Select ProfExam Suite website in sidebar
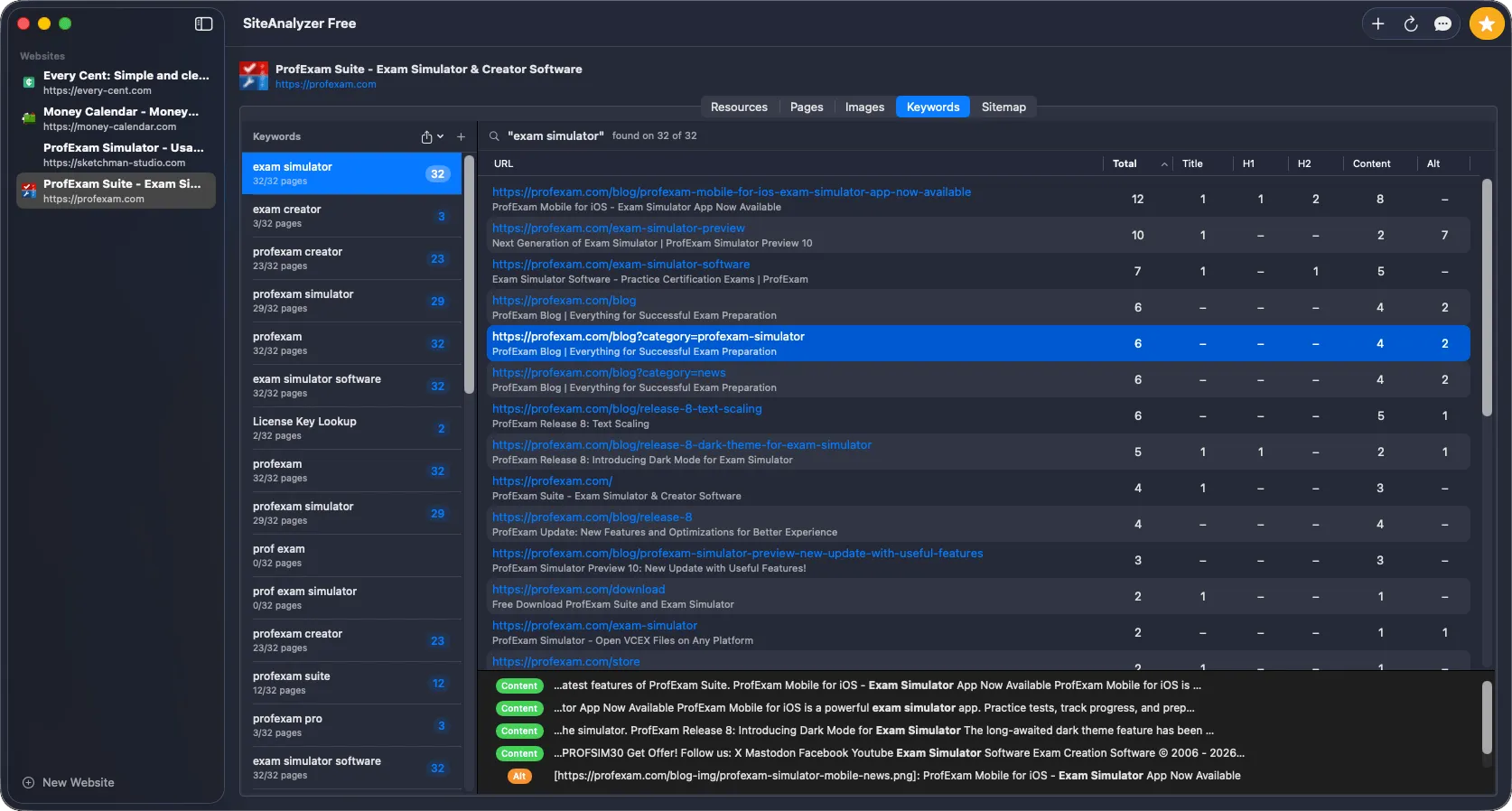The image size is (1512, 811). click(116, 191)
